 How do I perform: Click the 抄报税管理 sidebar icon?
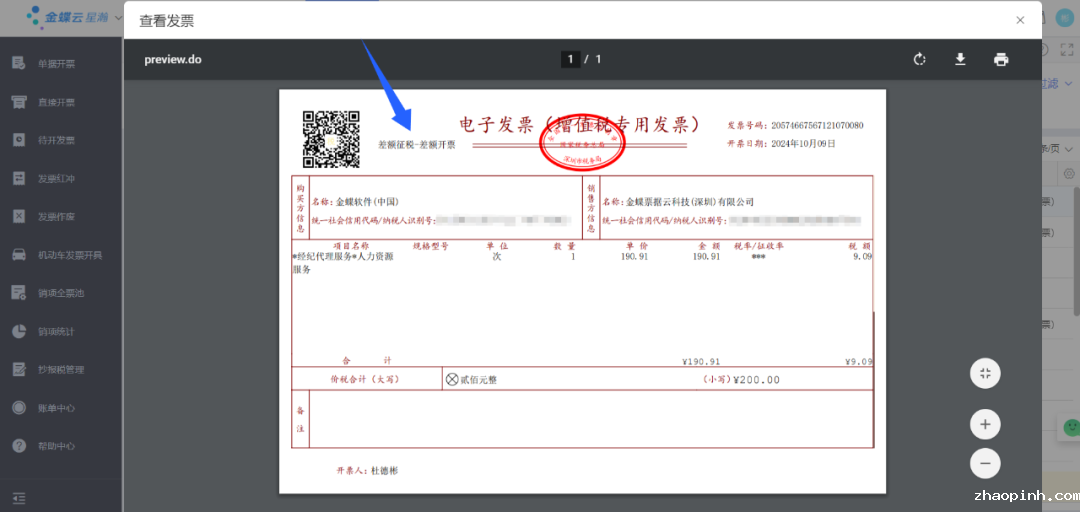[x=19, y=369]
